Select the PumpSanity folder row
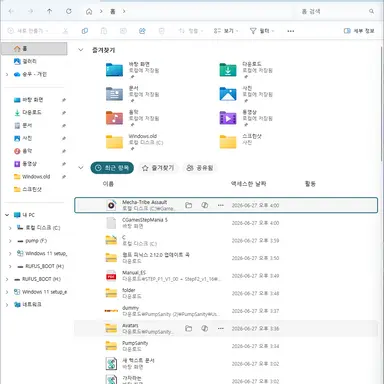 point(226,346)
